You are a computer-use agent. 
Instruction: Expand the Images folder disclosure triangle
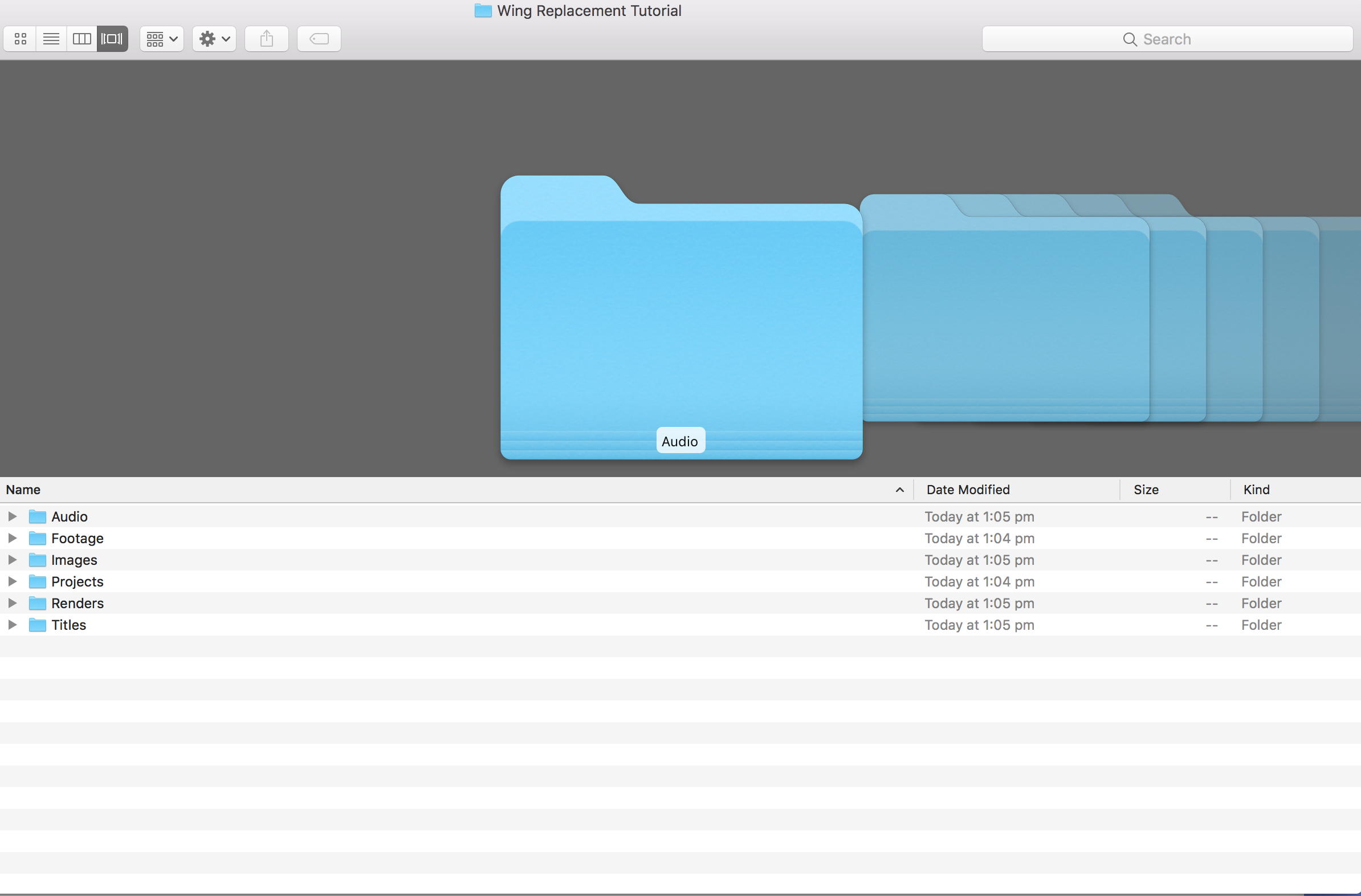[12, 560]
